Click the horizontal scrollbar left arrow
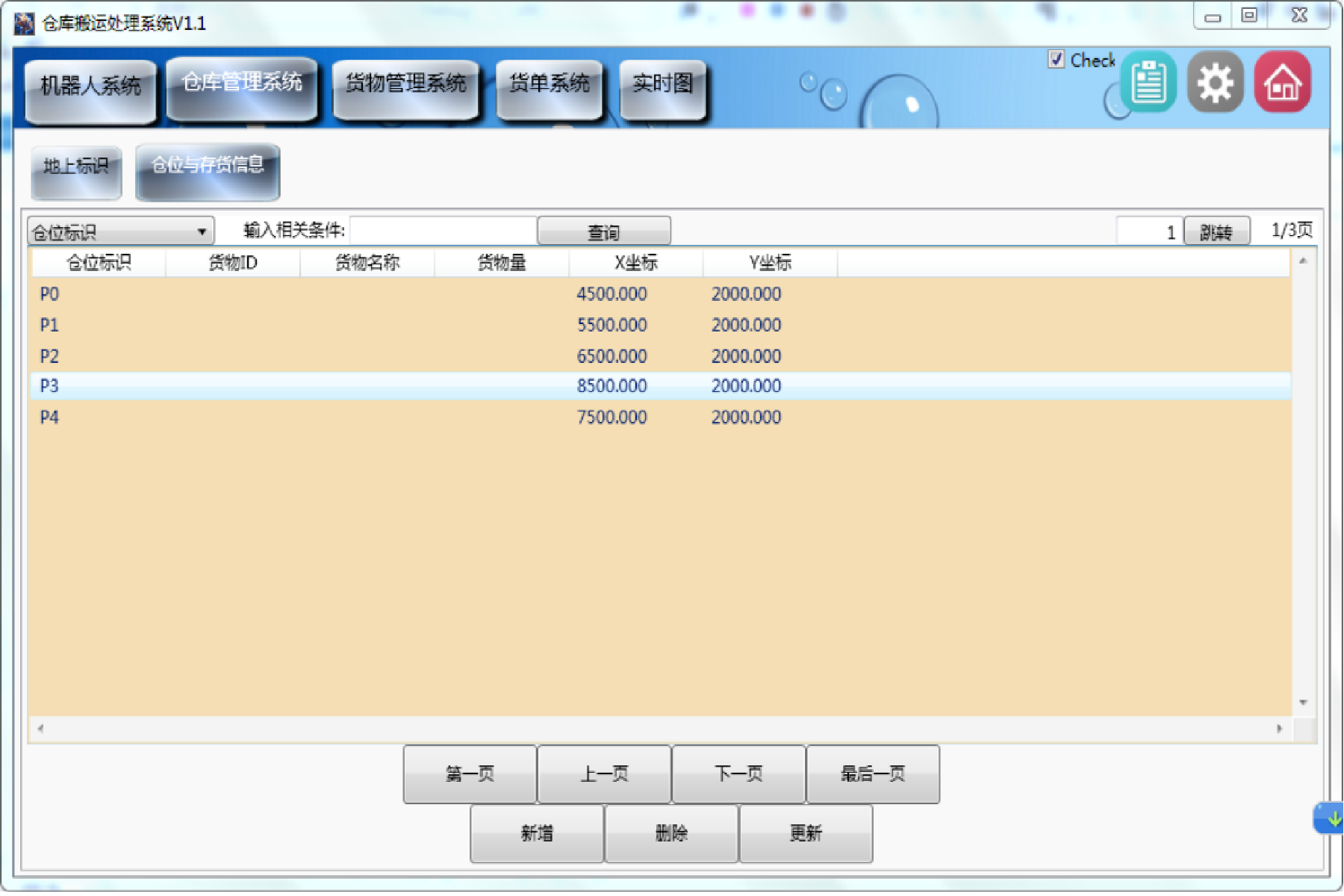1344x896 pixels. pyautogui.click(x=40, y=729)
